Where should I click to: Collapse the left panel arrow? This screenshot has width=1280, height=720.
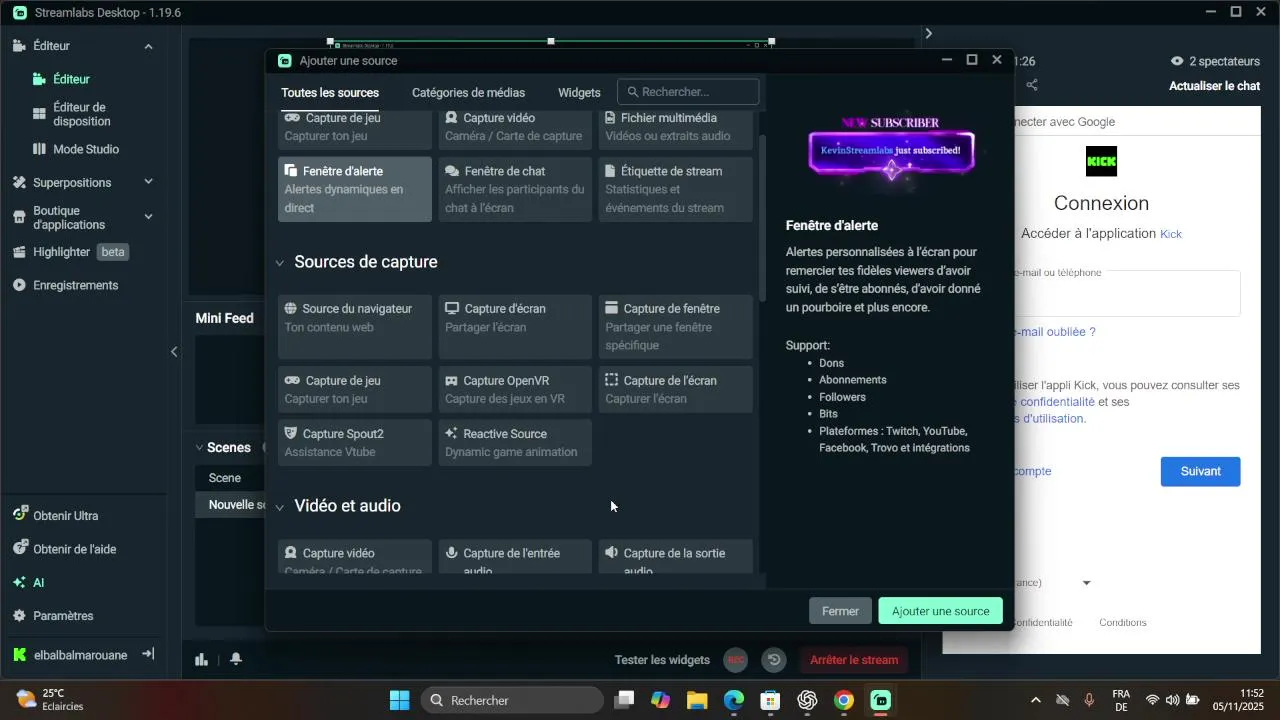click(x=174, y=351)
